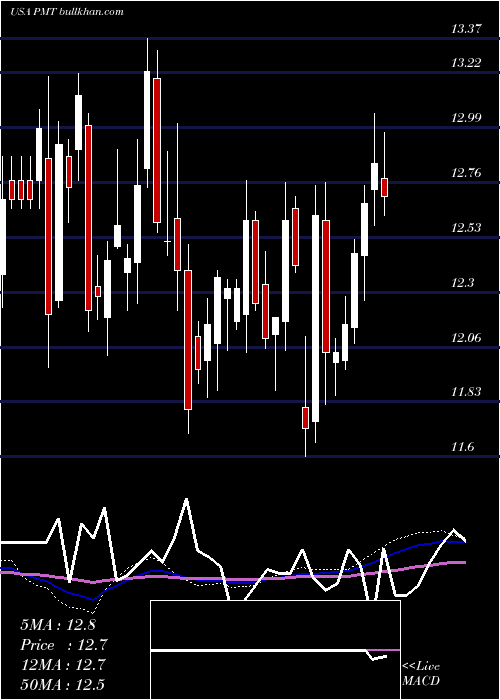Click the 'USA PMT bullkhan.com' chart title
This screenshot has height=700, width=500.
click(x=67, y=12)
